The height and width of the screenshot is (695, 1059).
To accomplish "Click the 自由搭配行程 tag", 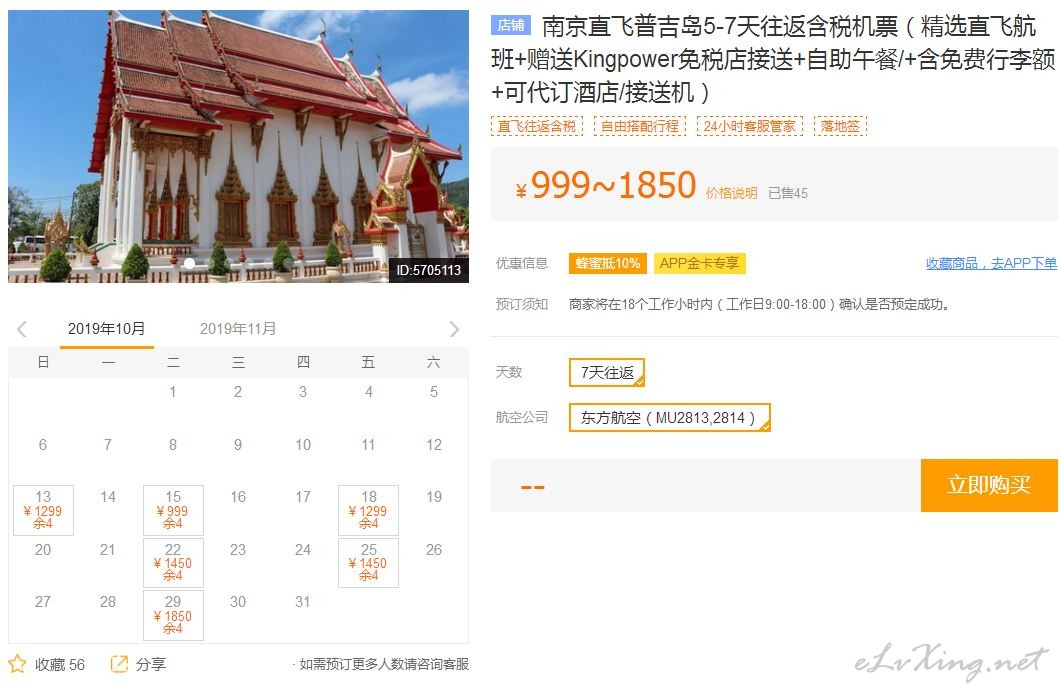I will [640, 126].
